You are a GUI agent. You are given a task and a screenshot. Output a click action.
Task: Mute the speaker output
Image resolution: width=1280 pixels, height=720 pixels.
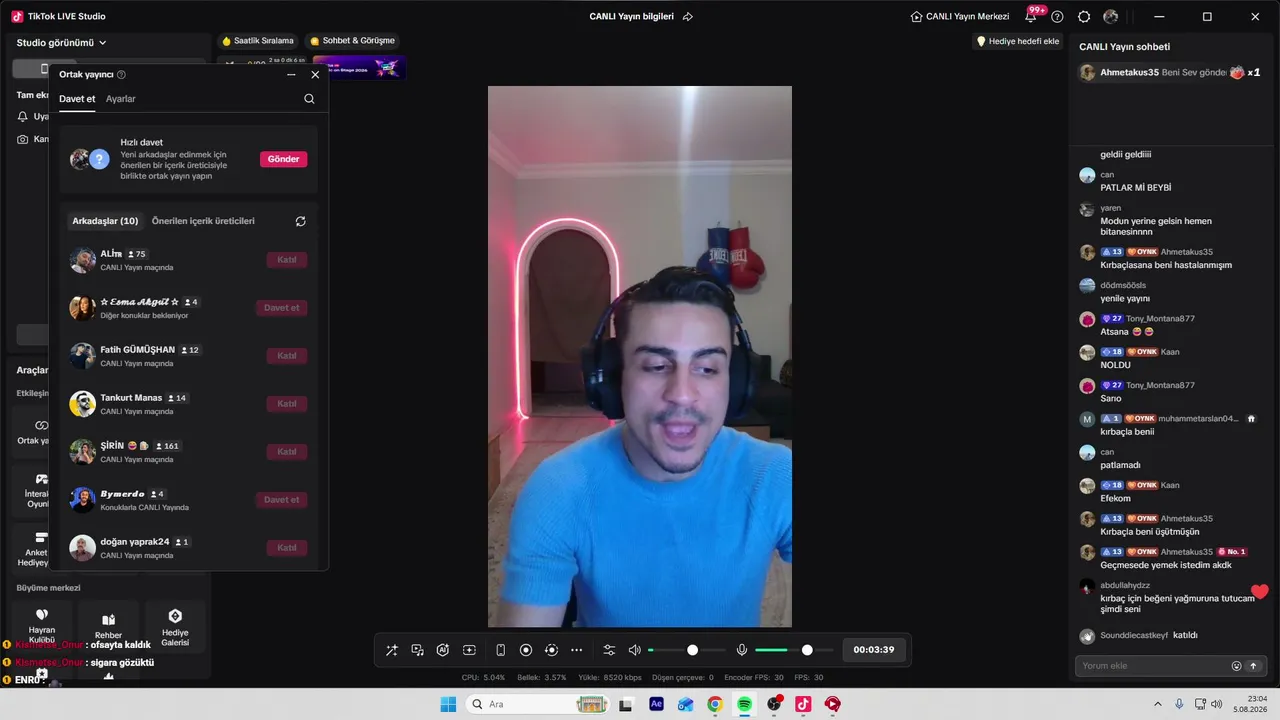coord(634,650)
